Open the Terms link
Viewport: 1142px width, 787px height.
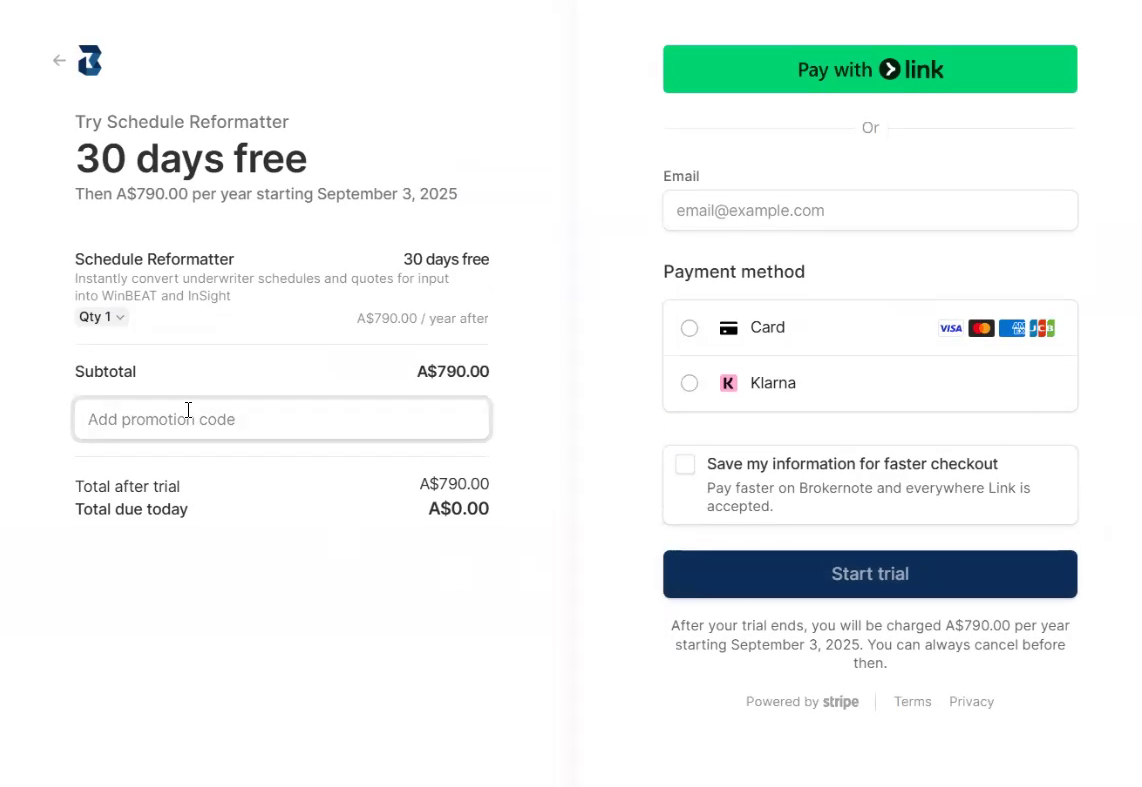(x=913, y=702)
